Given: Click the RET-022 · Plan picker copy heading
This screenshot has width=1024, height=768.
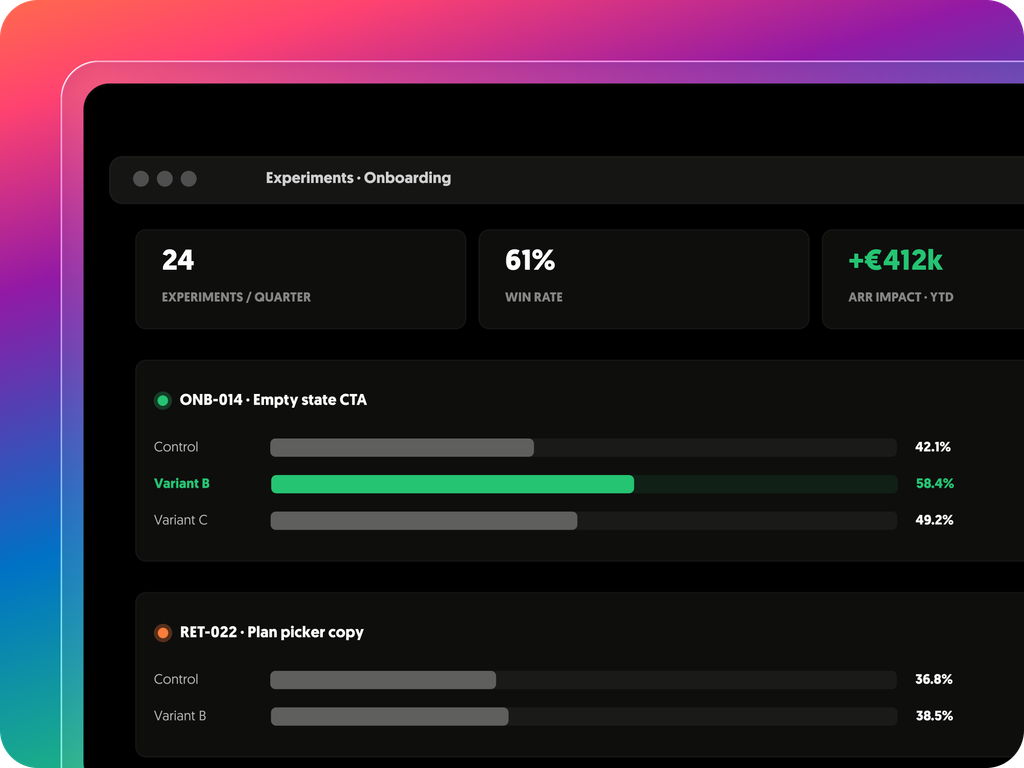Looking at the screenshot, I should pyautogui.click(x=272, y=632).
